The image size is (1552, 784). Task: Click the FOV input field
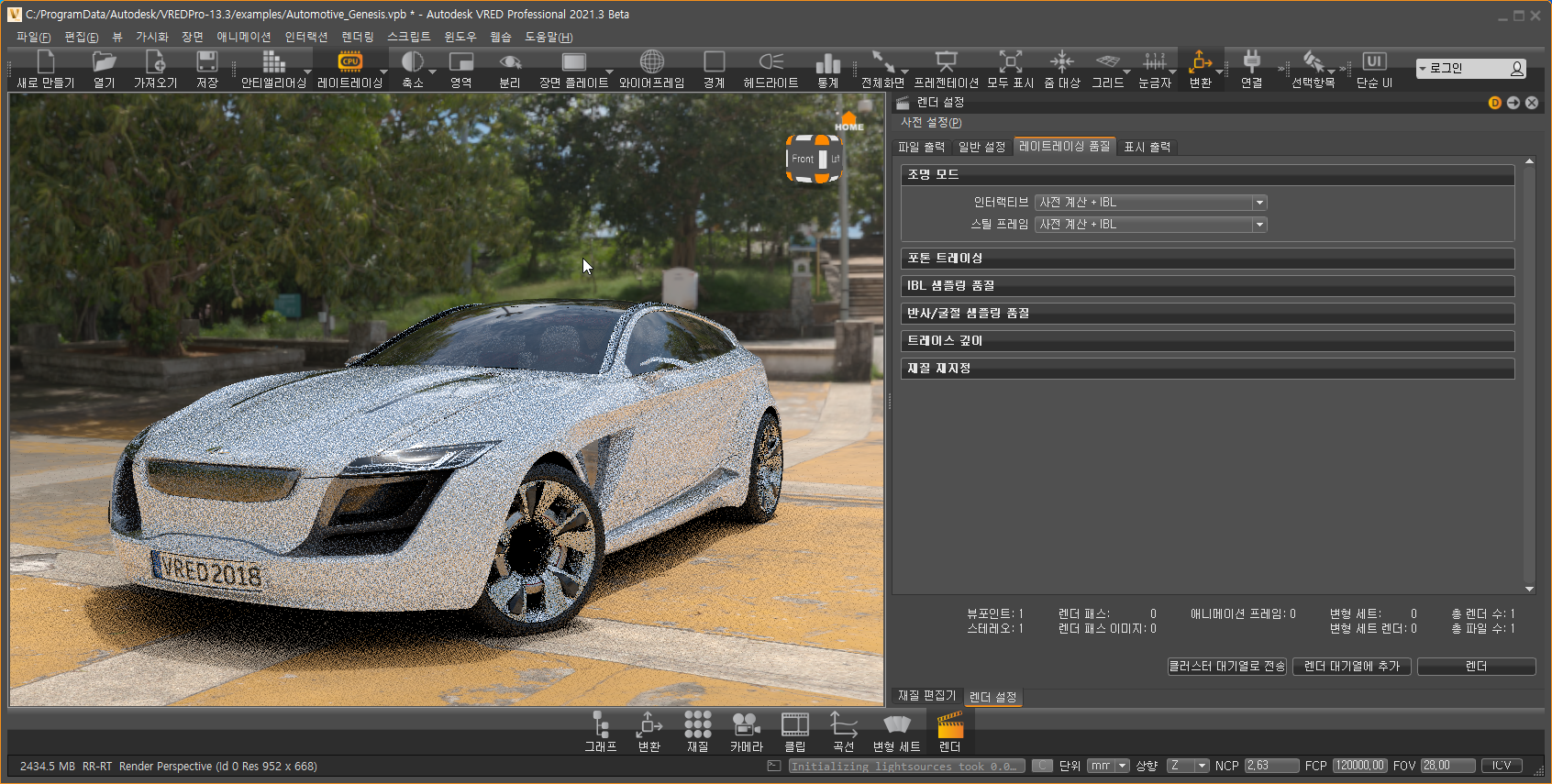click(1447, 766)
